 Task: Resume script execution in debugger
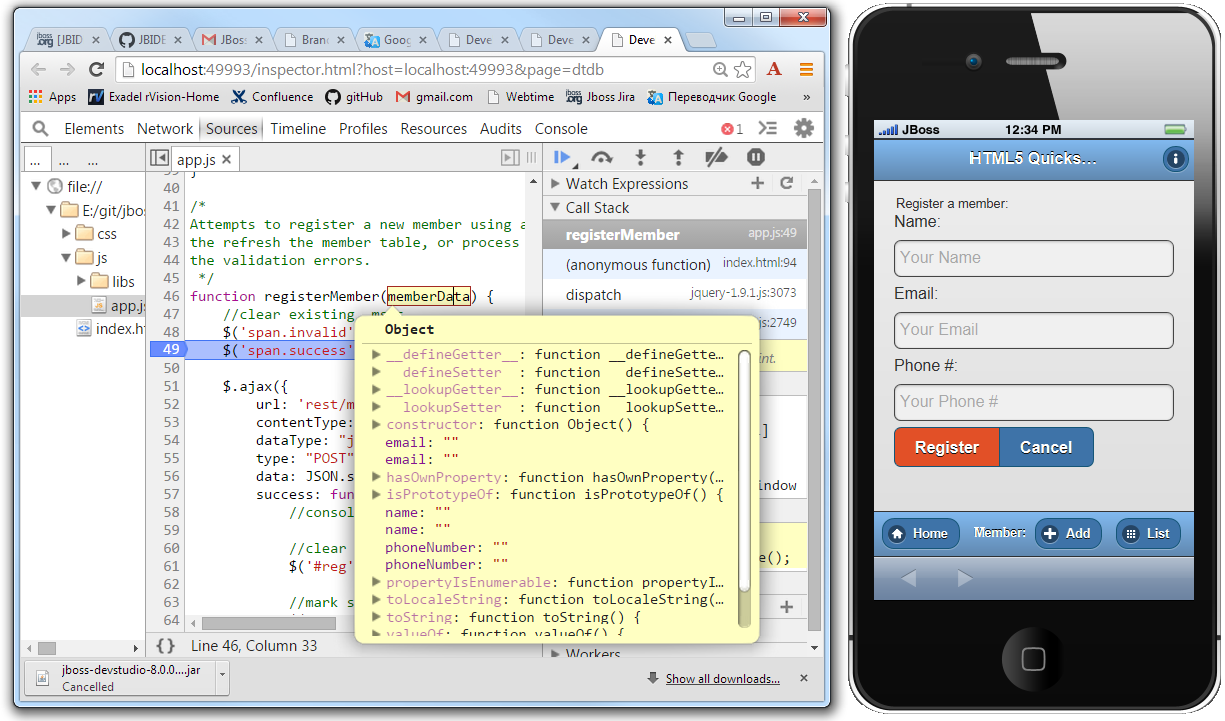pyautogui.click(x=562, y=157)
